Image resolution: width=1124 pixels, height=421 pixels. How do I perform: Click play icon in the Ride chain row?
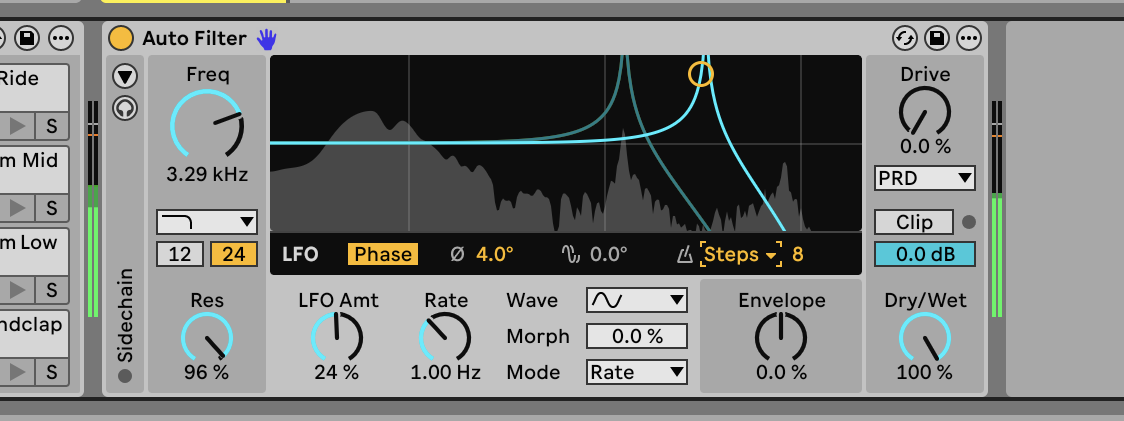16,126
